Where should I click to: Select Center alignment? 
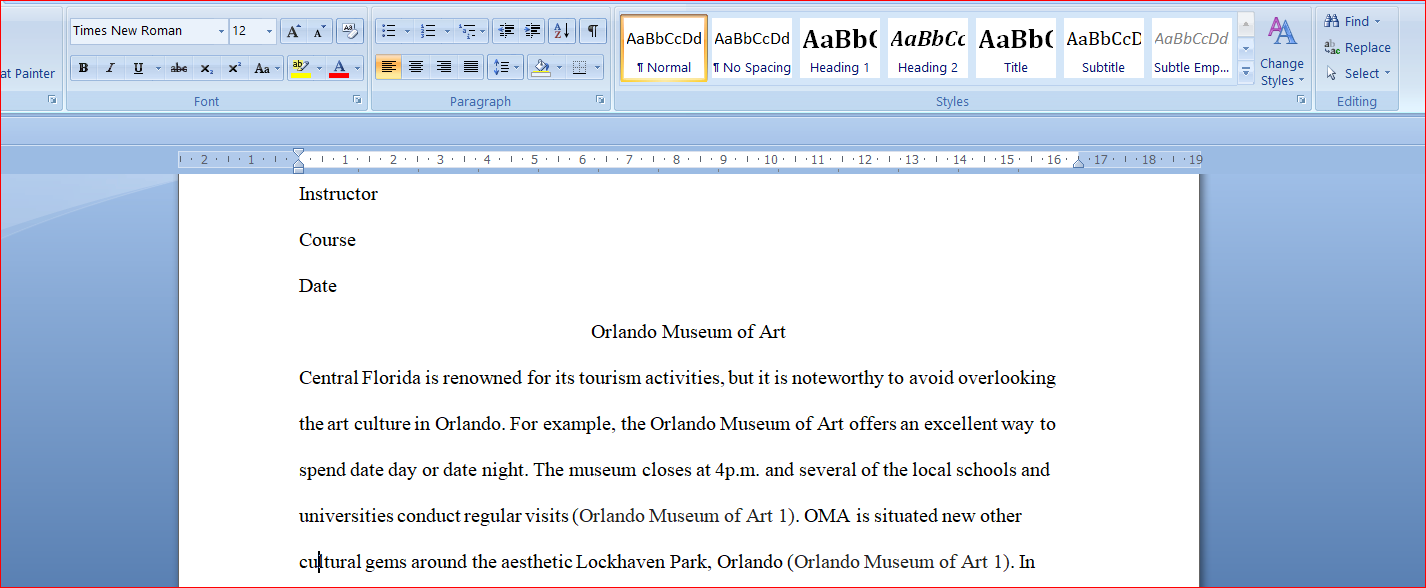tap(416, 68)
